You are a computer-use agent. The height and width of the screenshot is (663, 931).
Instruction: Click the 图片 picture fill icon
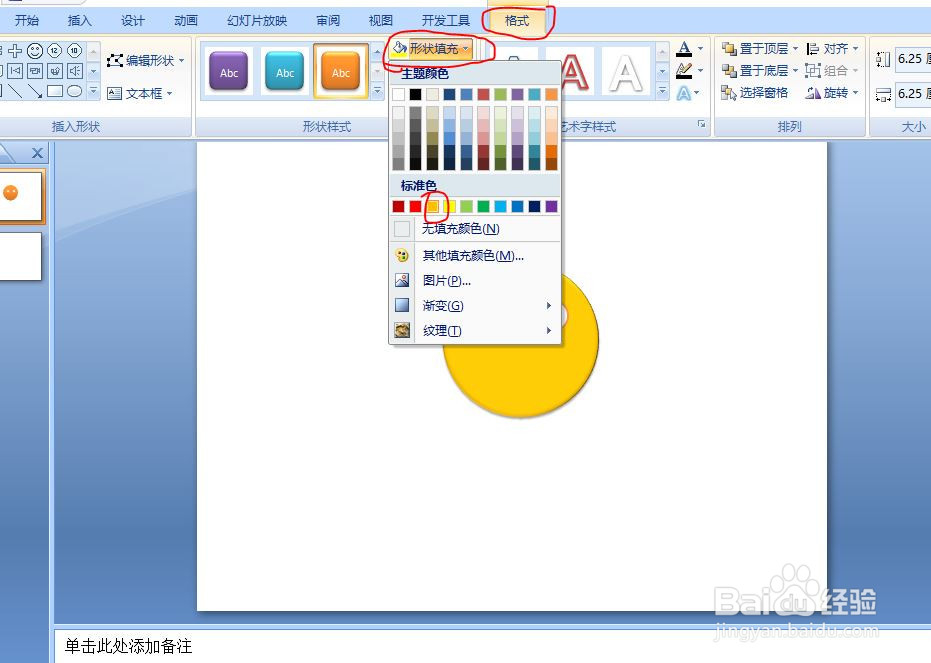pos(402,280)
